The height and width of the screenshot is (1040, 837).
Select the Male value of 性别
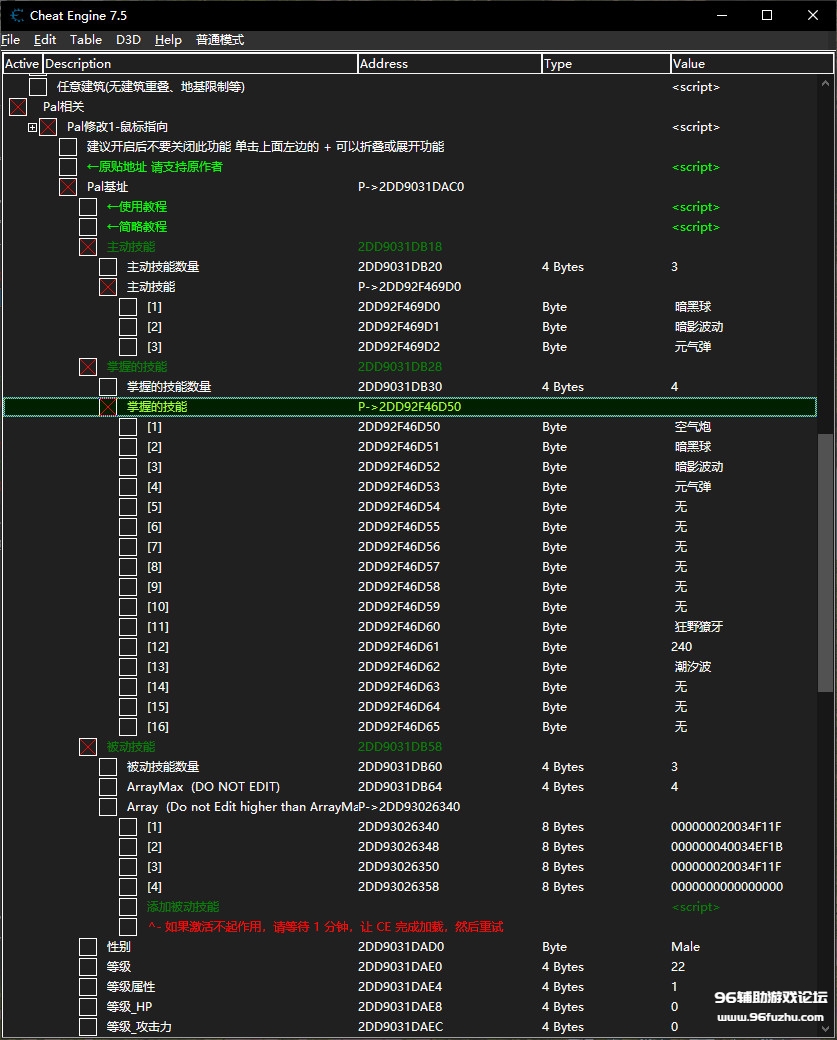point(685,947)
